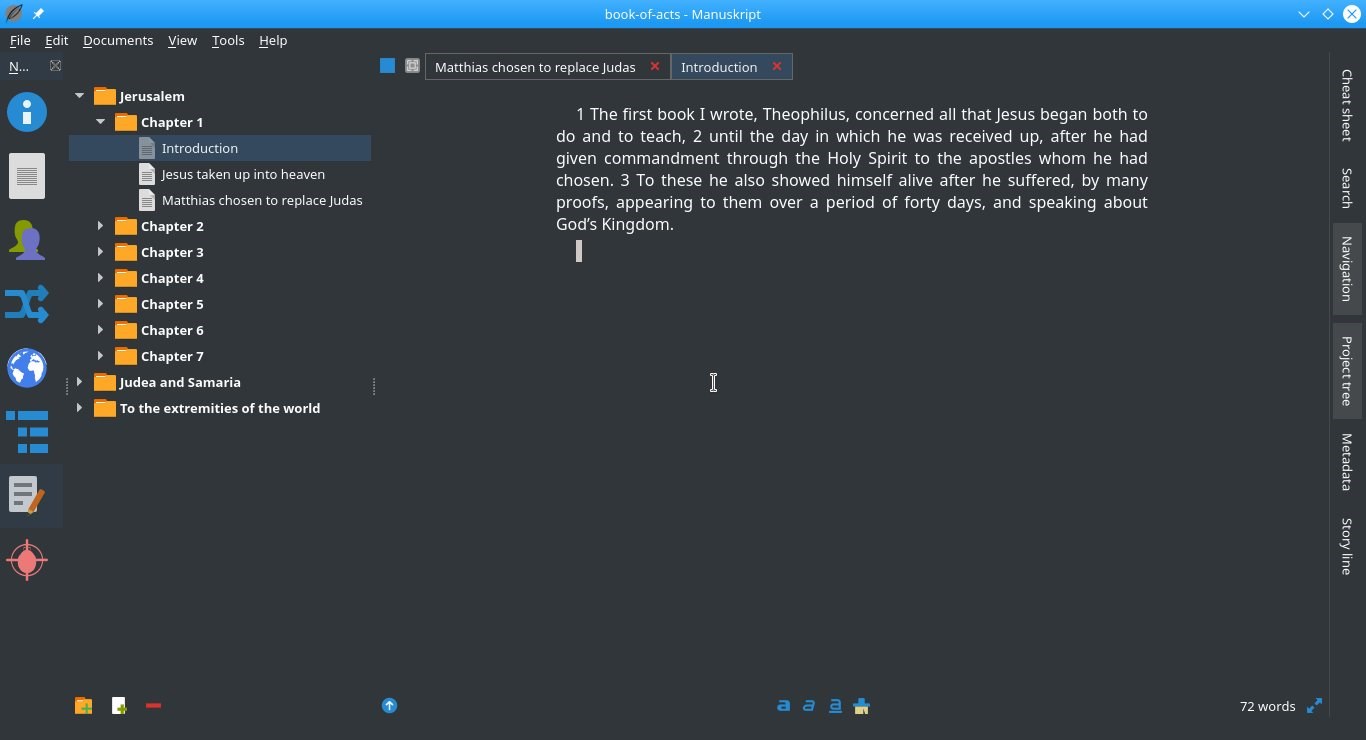Click the blue square tab-bar button
The image size is (1366, 740).
387,66
